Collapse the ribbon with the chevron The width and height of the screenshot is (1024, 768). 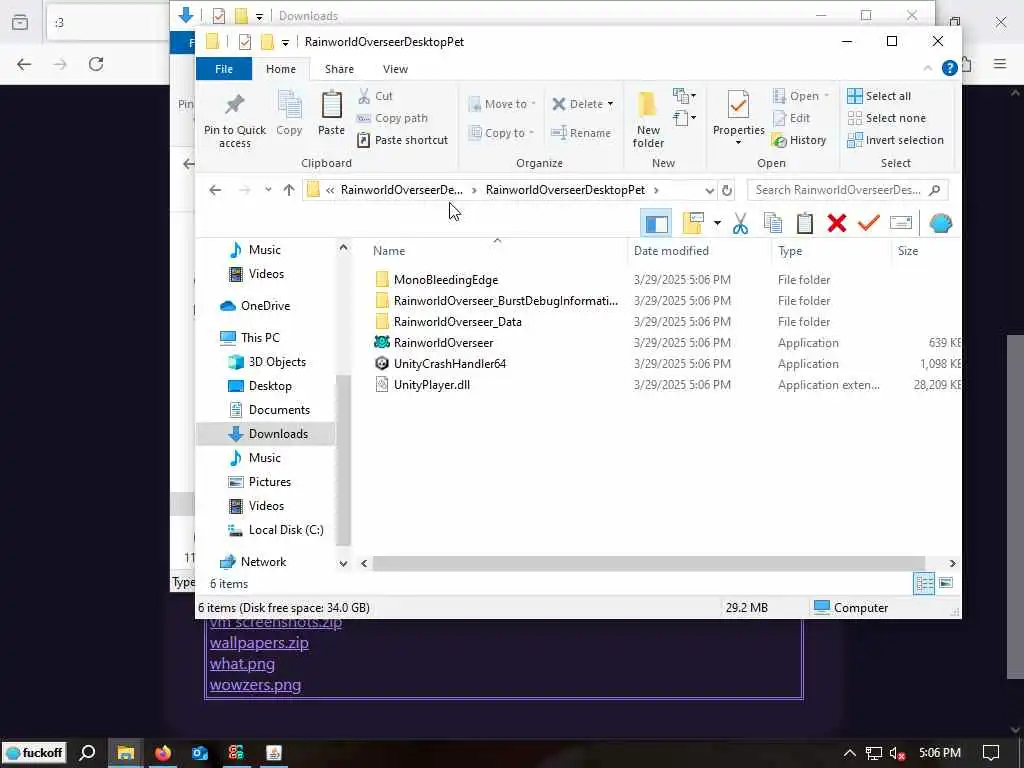pos(927,68)
